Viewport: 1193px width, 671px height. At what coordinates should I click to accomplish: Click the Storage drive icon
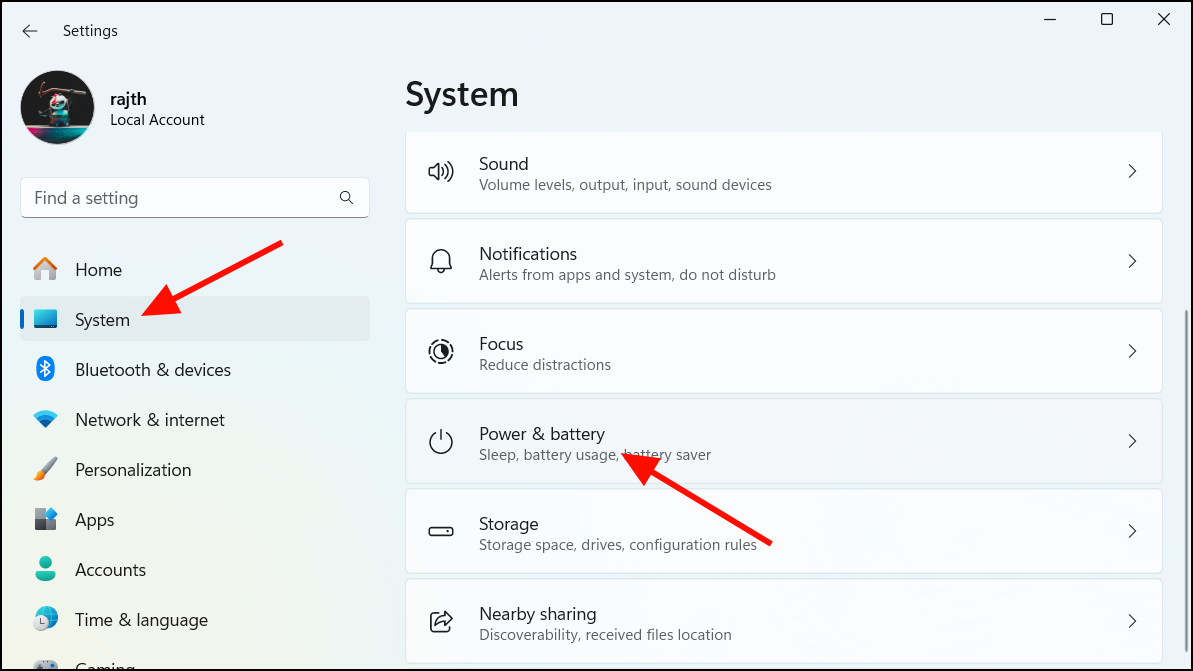441,531
